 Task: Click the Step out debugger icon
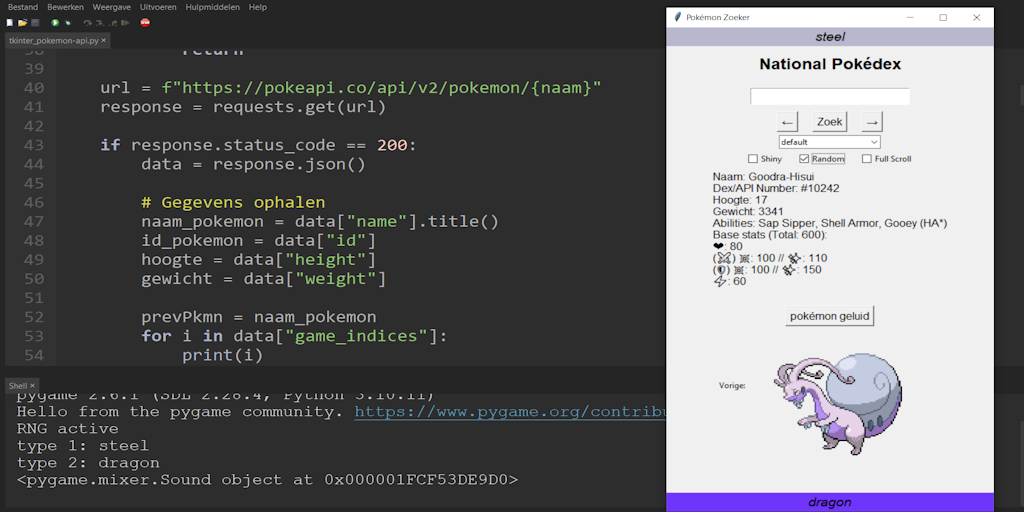click(x=113, y=23)
